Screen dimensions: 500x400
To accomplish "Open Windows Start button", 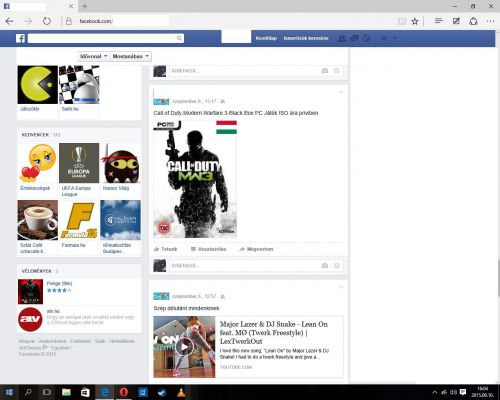I will (x=9, y=392).
